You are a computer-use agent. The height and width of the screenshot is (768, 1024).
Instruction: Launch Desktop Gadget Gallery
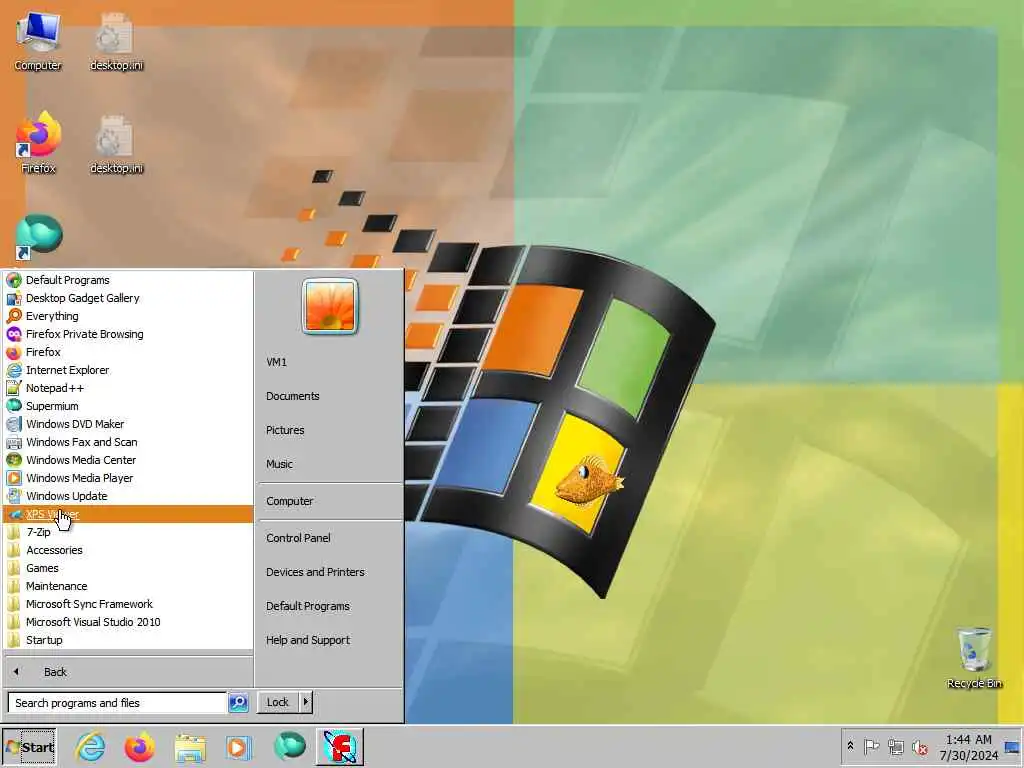pyautogui.click(x=128, y=298)
